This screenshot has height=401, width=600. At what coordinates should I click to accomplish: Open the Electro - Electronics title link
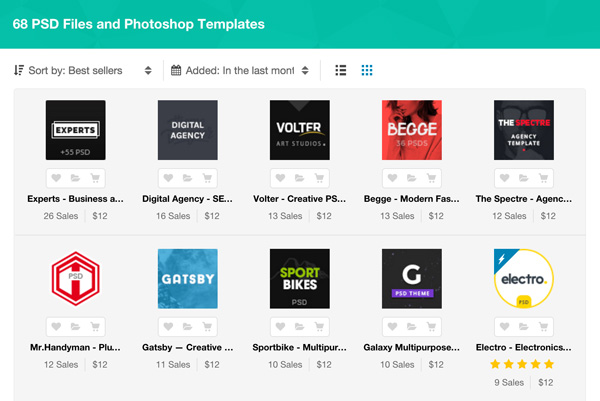pos(524,347)
